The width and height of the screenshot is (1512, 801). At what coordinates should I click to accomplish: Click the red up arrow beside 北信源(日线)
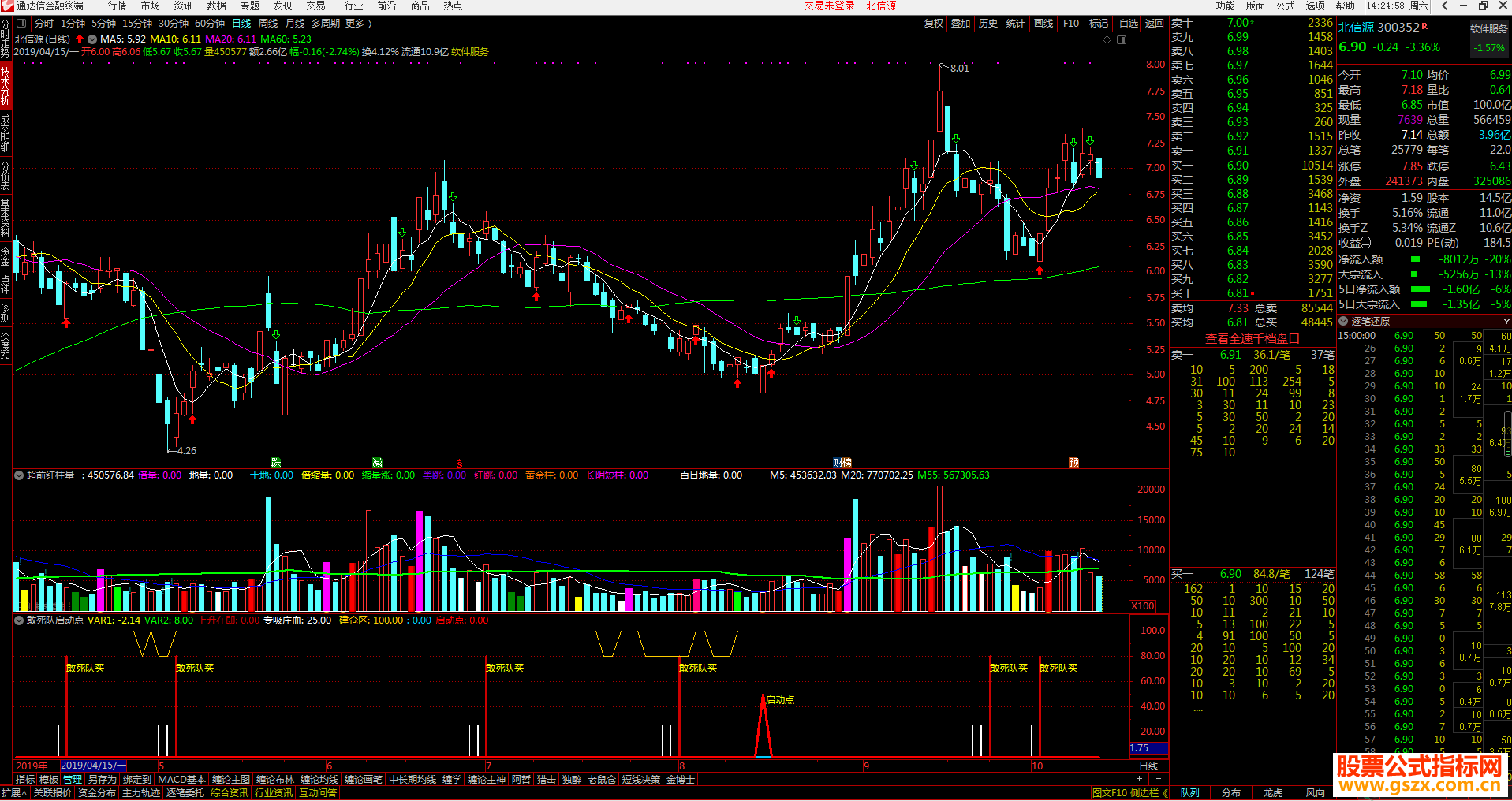(x=80, y=39)
